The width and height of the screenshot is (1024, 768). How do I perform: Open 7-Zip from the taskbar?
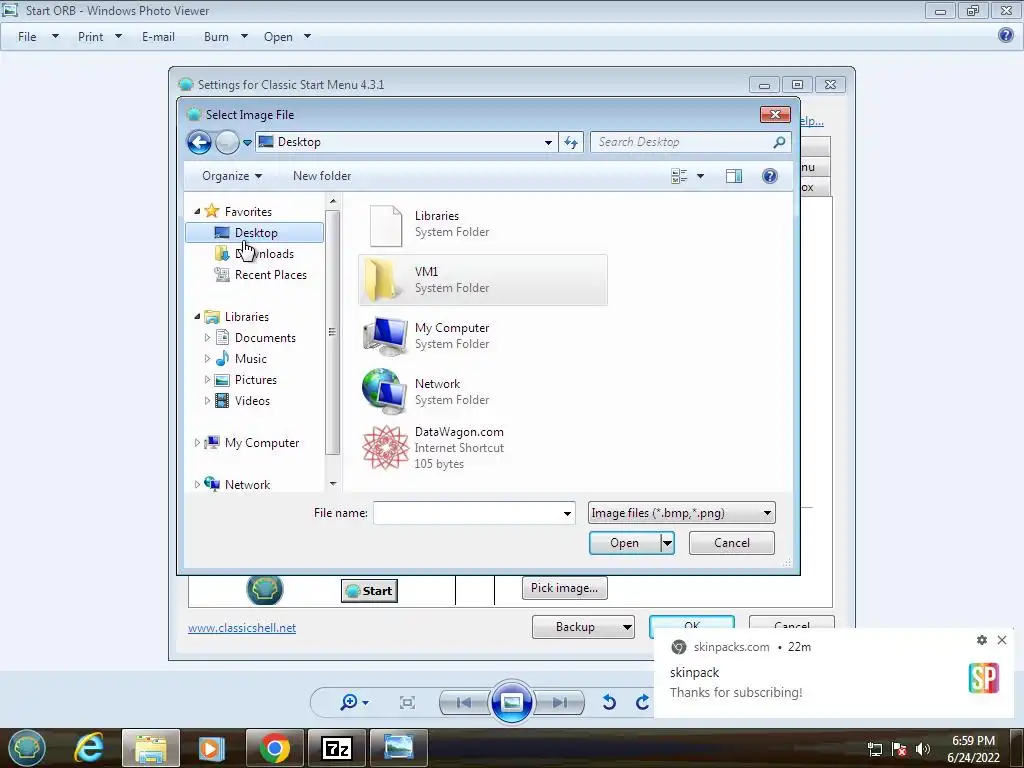[337, 748]
